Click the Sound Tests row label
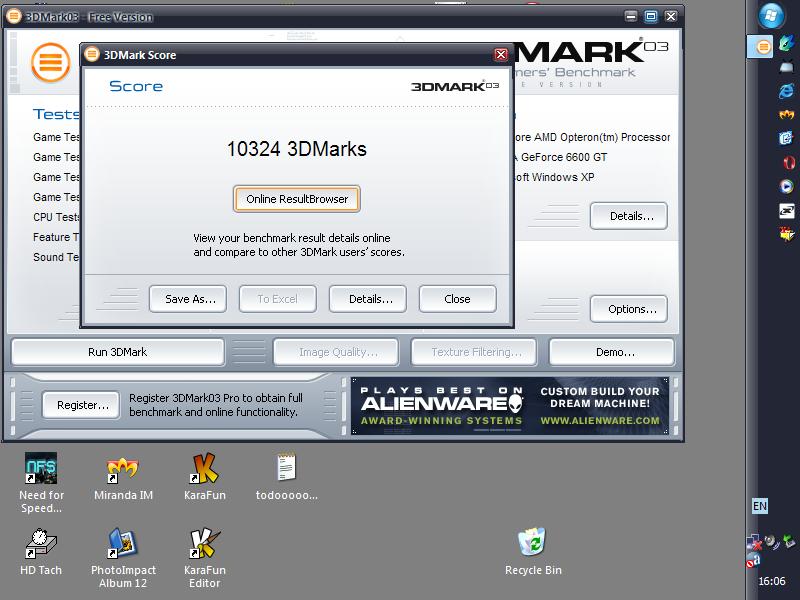The image size is (800, 600). point(56,257)
